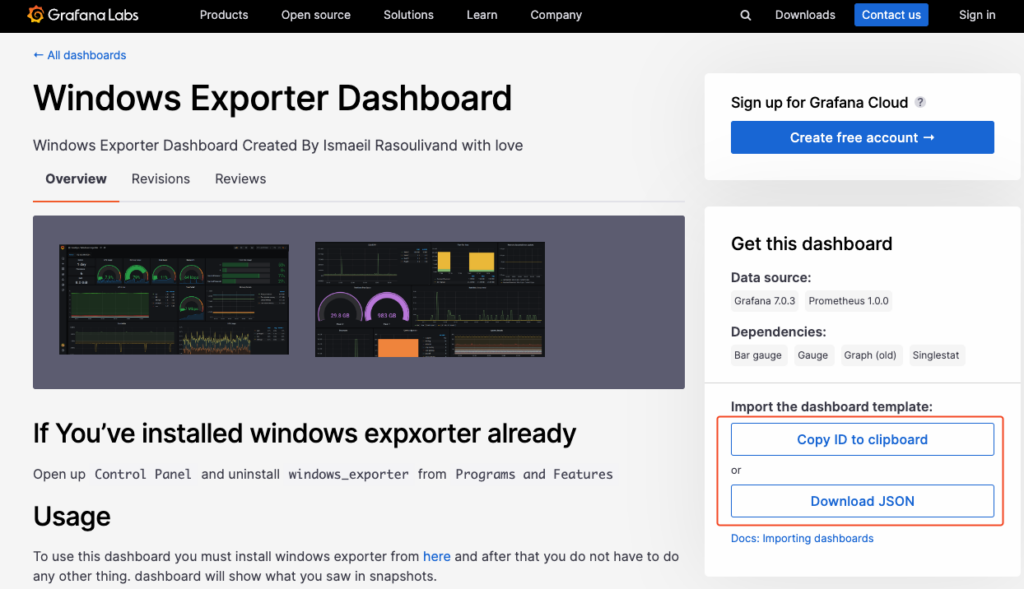Image resolution: width=1024 pixels, height=589 pixels.
Task: Click 'Programs and Features' code text
Action: 534,474
